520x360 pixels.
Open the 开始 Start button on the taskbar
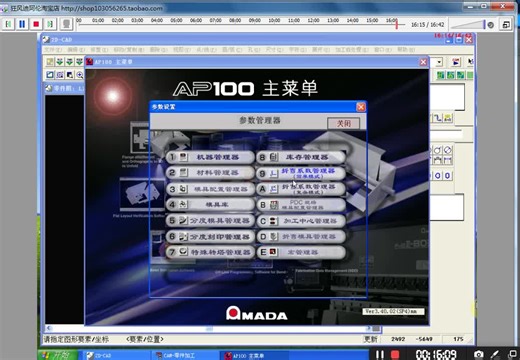pyautogui.click(x=58, y=355)
